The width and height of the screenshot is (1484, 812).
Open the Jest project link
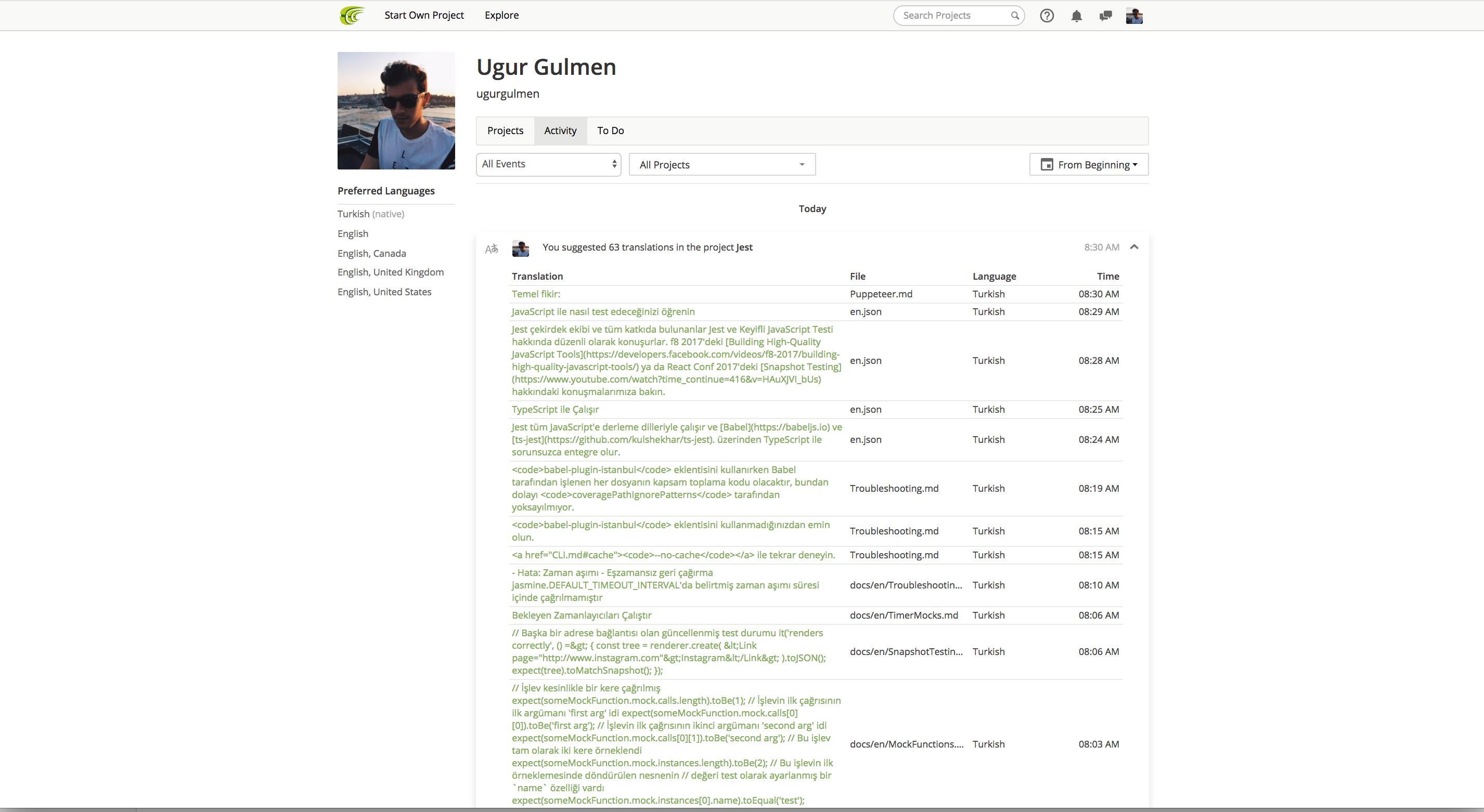pyautogui.click(x=744, y=247)
